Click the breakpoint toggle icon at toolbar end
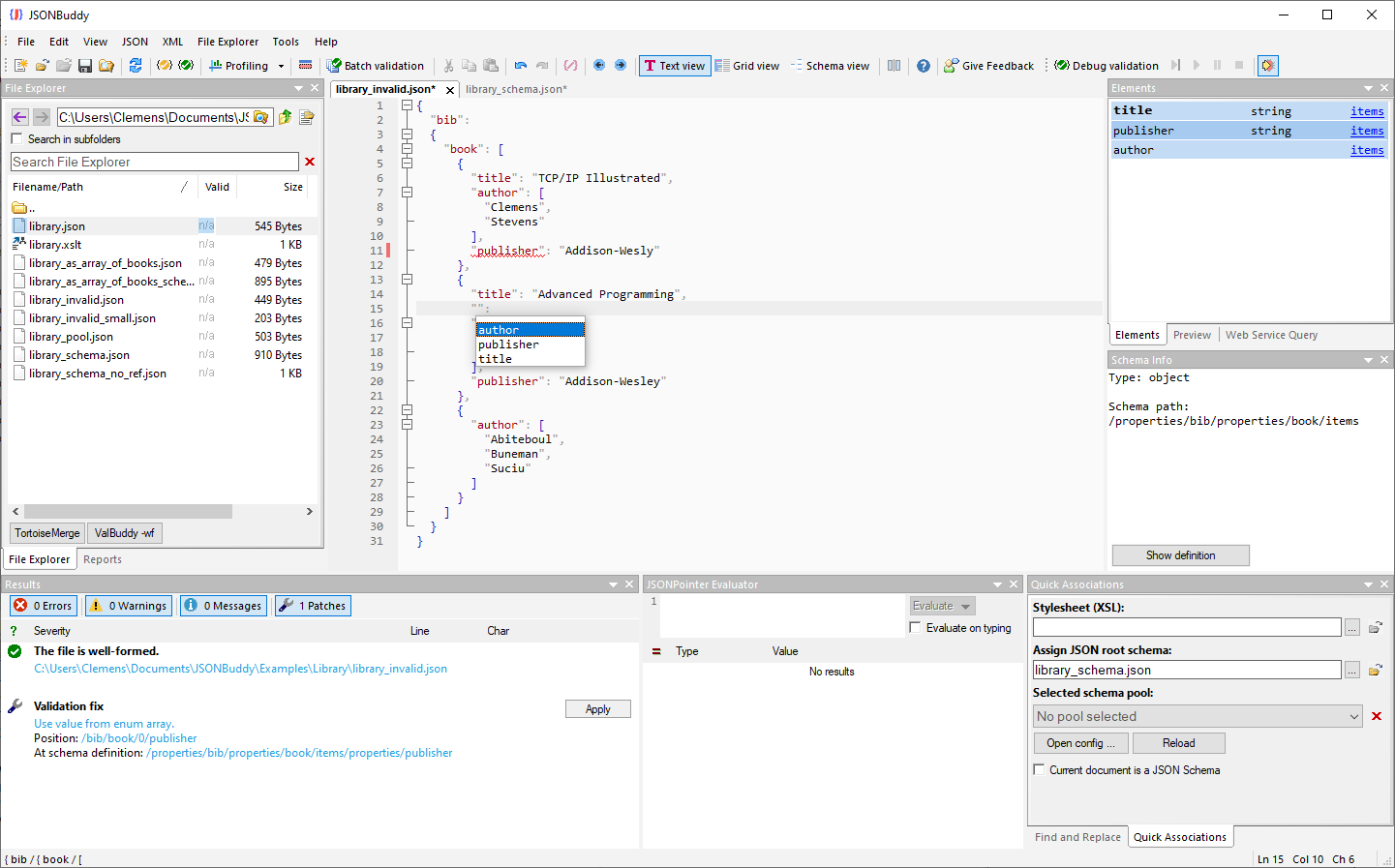The width and height of the screenshot is (1395, 868). (1268, 66)
